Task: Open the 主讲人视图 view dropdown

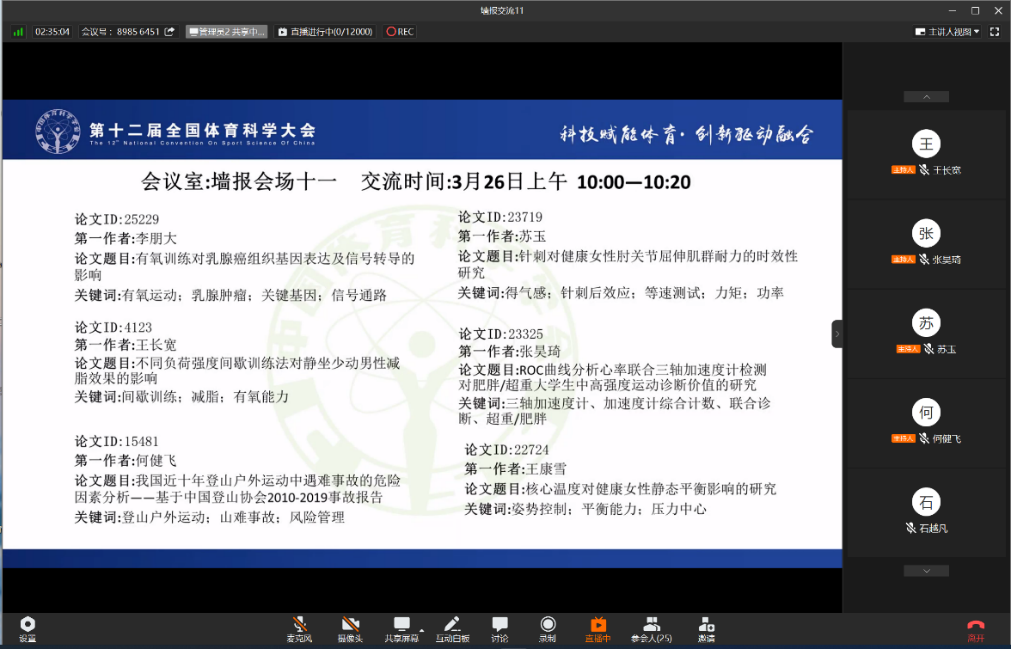Action: pos(948,31)
